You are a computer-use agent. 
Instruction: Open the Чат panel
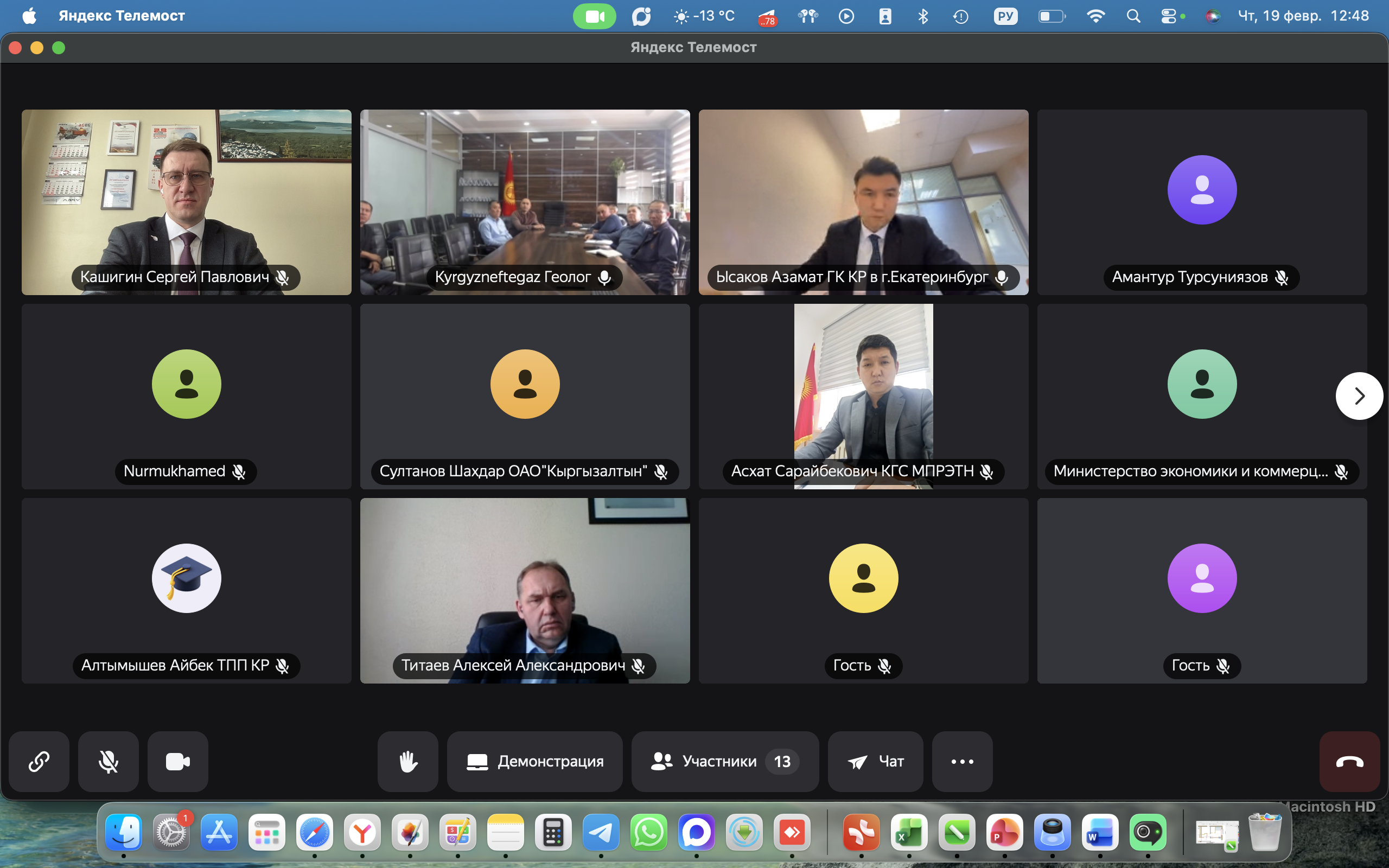[875, 761]
